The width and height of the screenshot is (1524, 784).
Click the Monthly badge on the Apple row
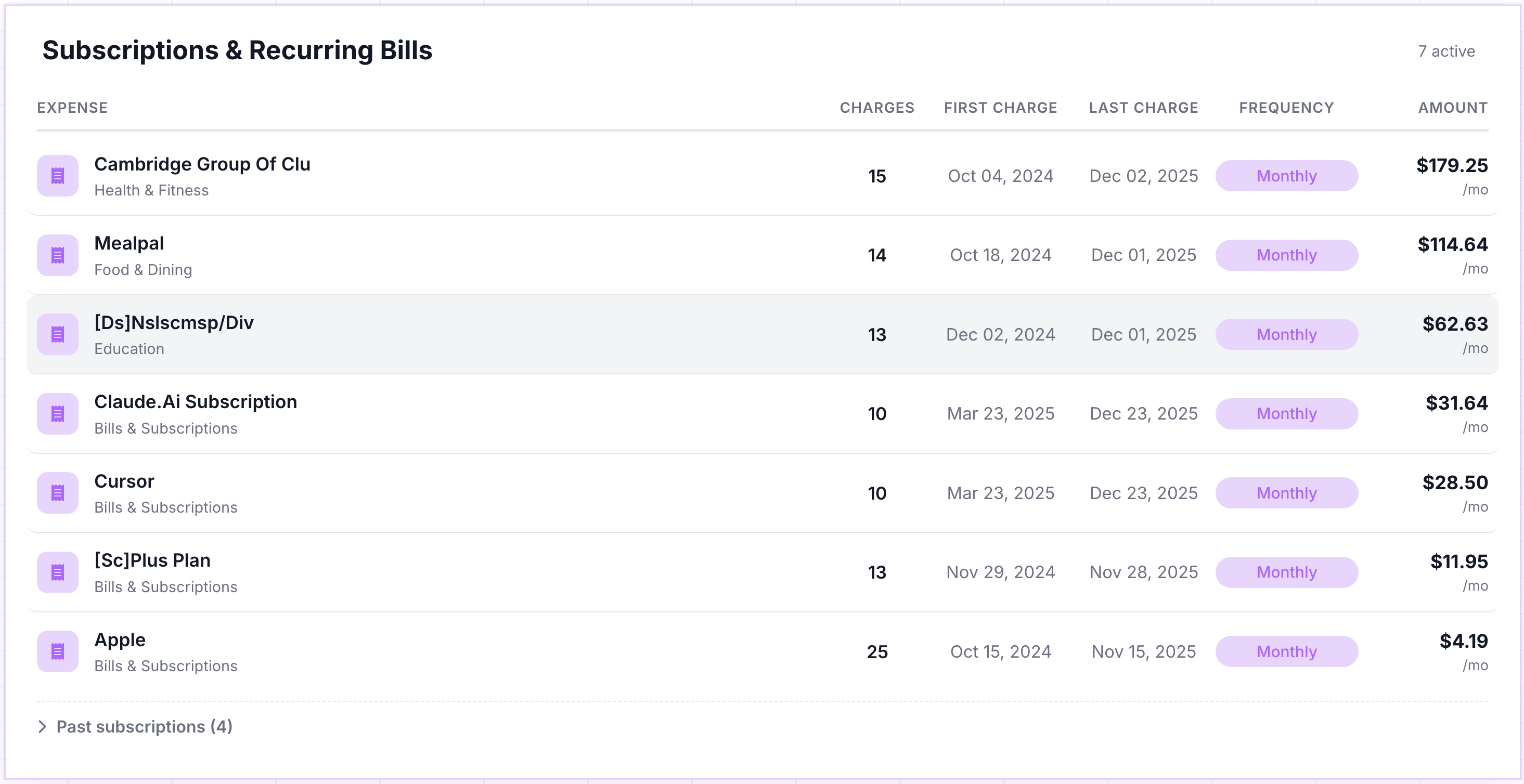tap(1287, 651)
